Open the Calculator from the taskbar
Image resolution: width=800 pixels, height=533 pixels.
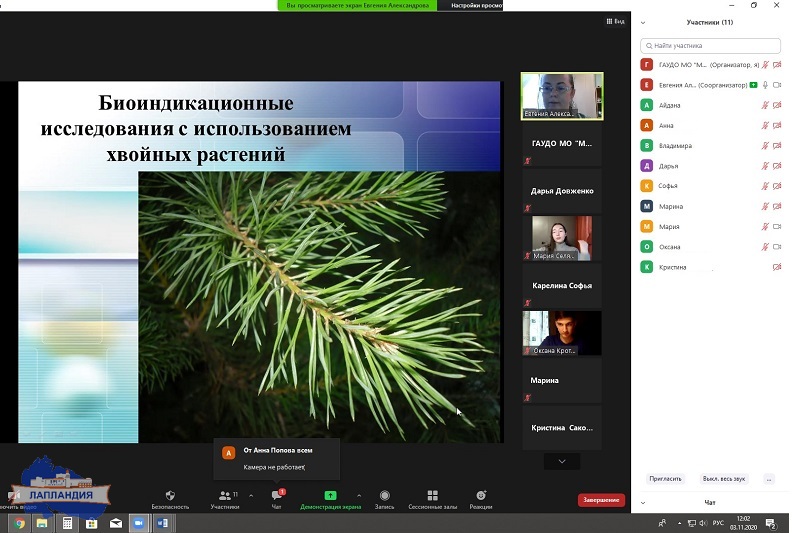pos(67,523)
